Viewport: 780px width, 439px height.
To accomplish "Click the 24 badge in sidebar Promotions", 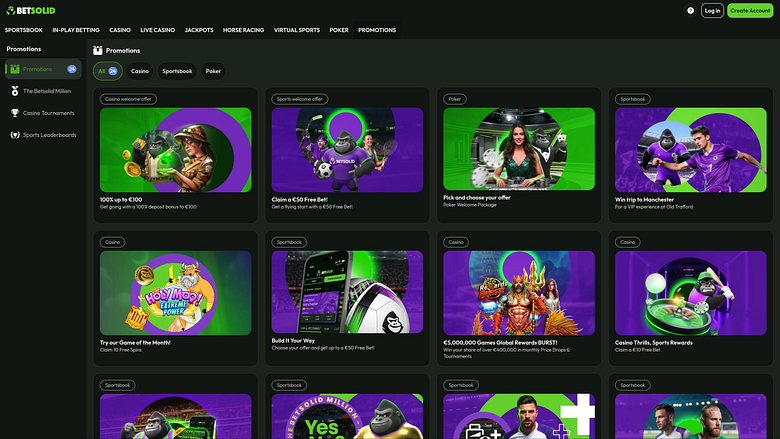I will click(72, 69).
